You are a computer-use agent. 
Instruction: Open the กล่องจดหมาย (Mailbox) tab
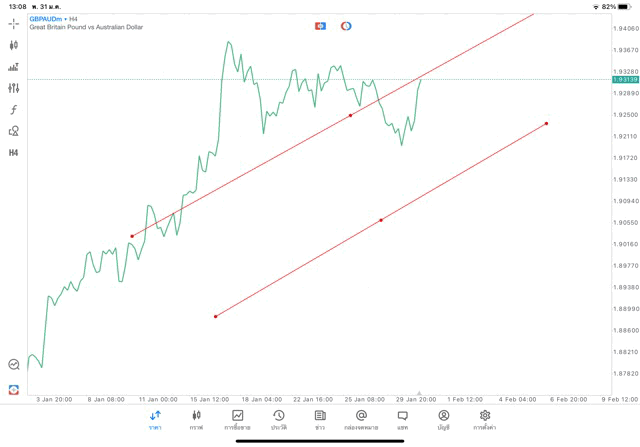[361, 420]
